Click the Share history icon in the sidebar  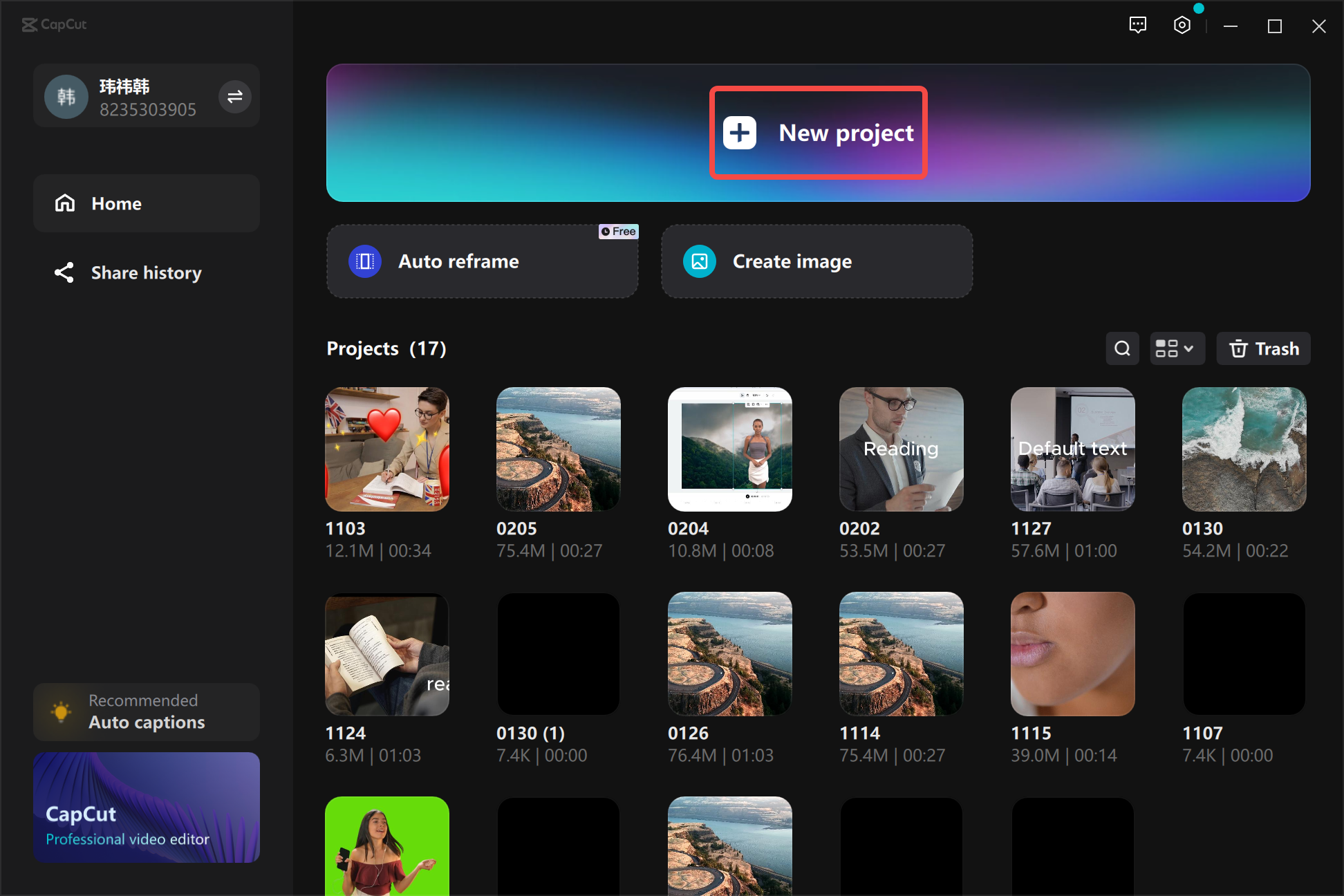pos(64,272)
